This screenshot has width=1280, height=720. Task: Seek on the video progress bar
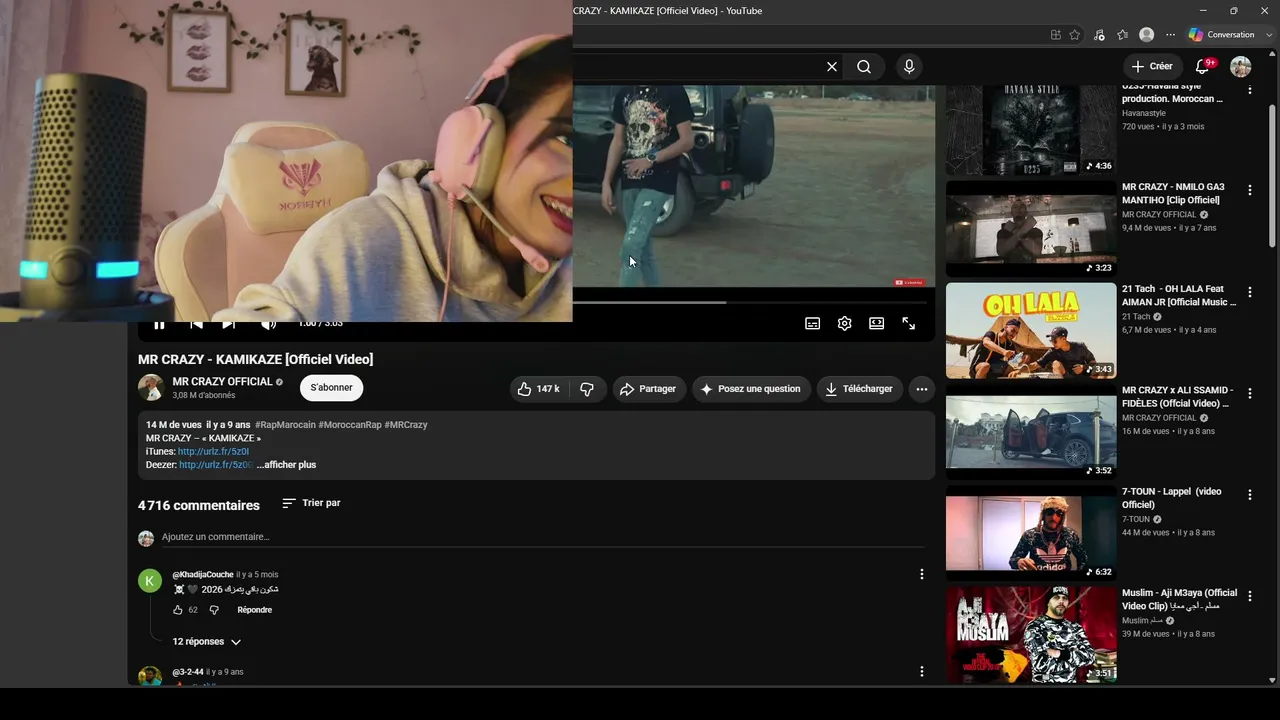click(x=750, y=302)
